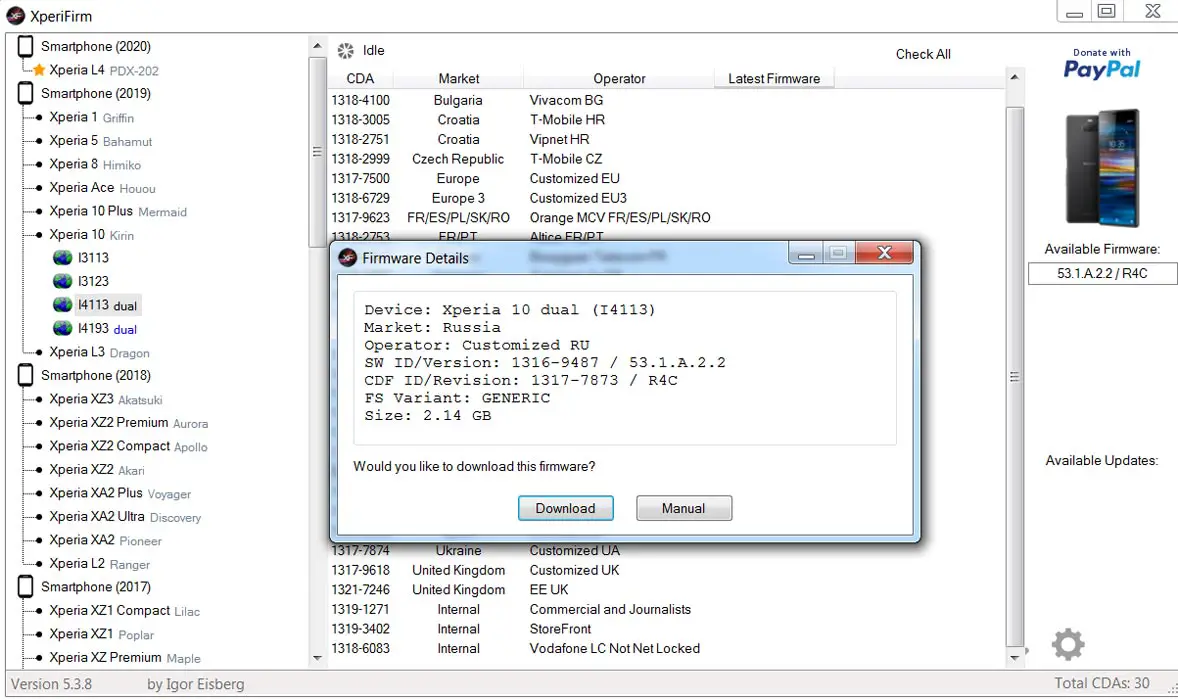Select the T-Mobile HR Croatia row
Screen dimensions: 1178x700
tap(665, 119)
